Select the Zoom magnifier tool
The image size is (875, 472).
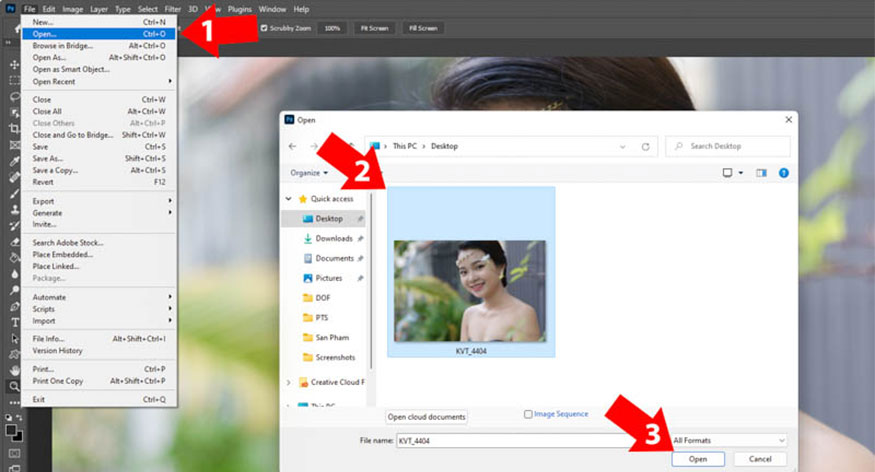(x=14, y=385)
